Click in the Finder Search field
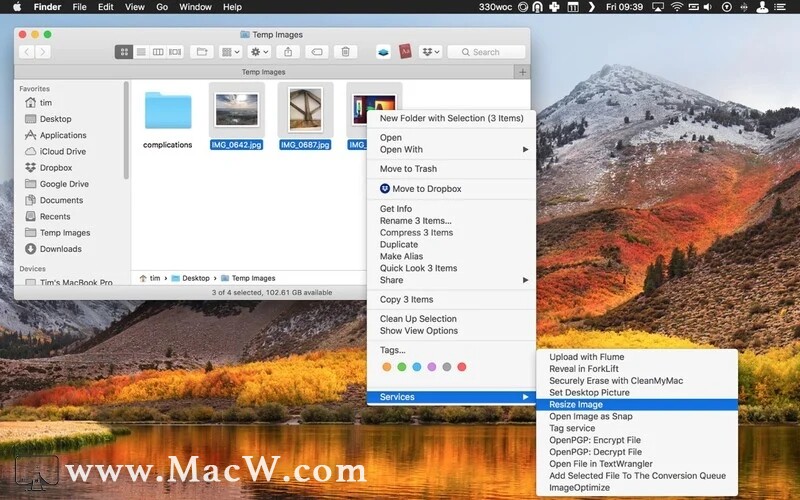The image size is (800, 500). 486,52
